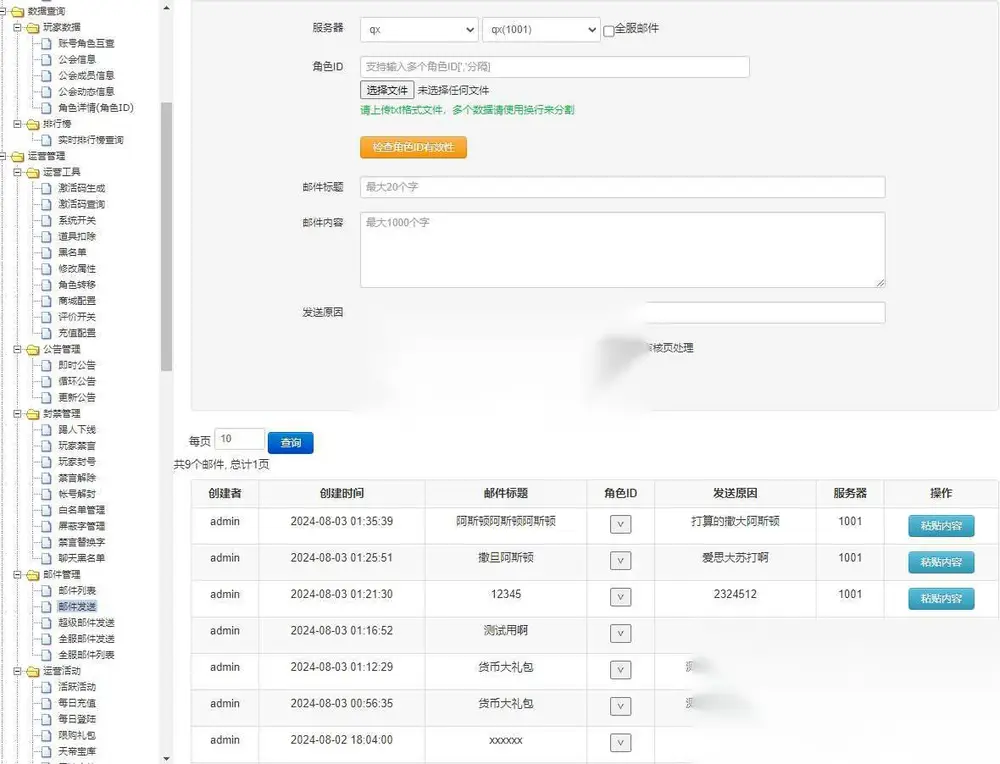The image size is (1000, 764).
Task: Select 公会动态信息 tree entry
Action: tap(86, 91)
